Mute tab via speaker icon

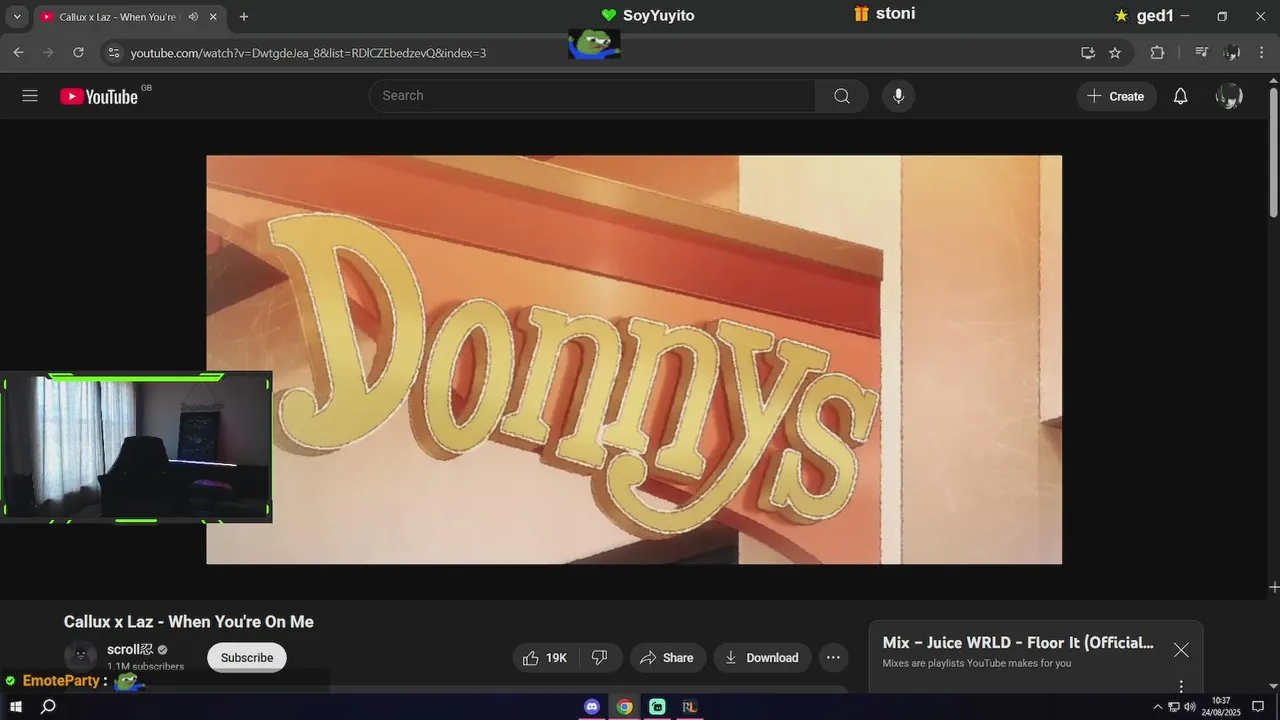tap(193, 17)
